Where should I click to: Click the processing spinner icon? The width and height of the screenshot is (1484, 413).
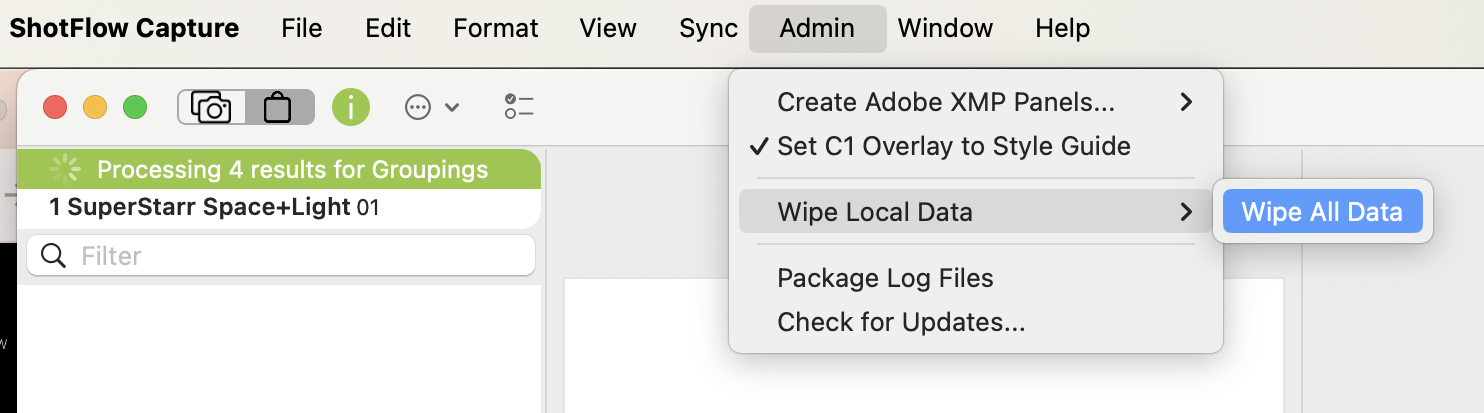(65, 170)
